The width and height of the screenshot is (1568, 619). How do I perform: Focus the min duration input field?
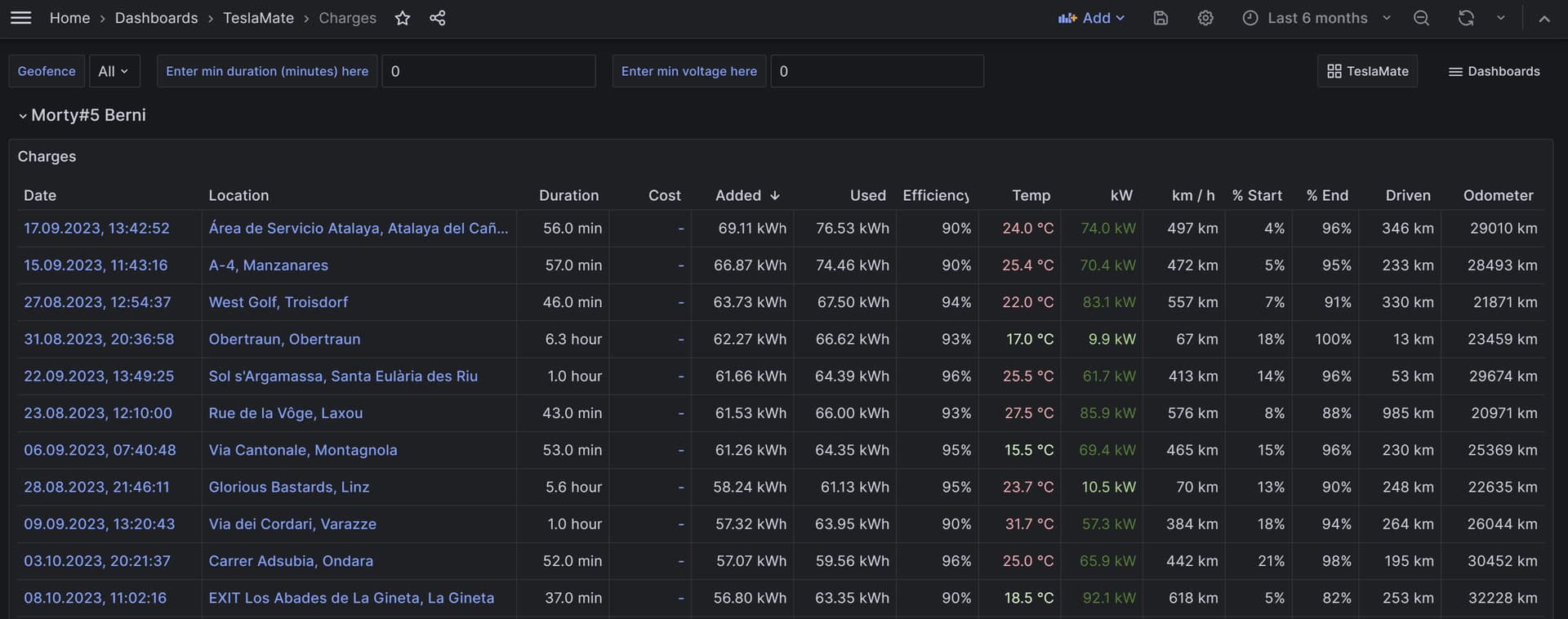coord(488,71)
